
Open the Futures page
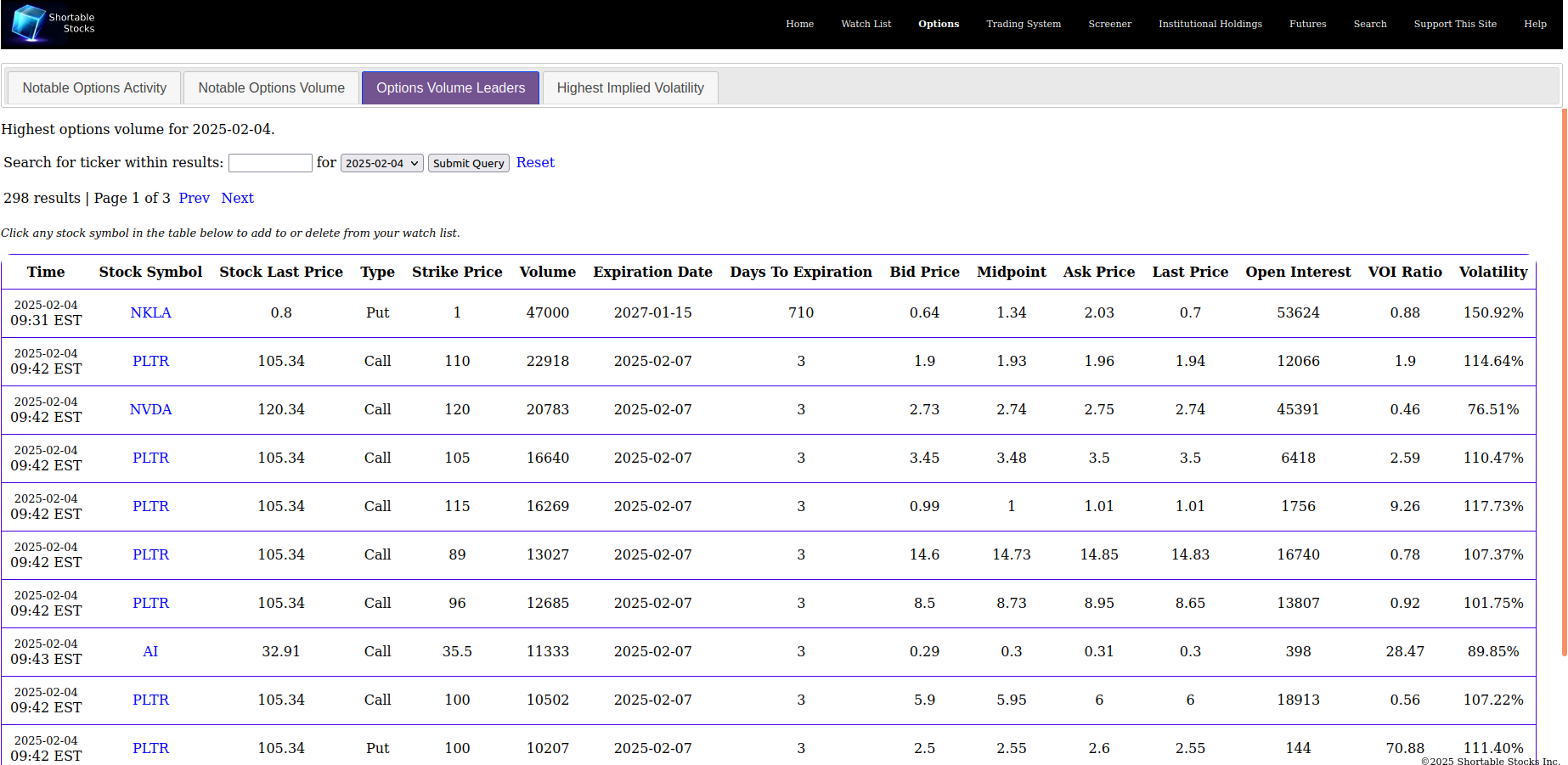tap(1307, 24)
